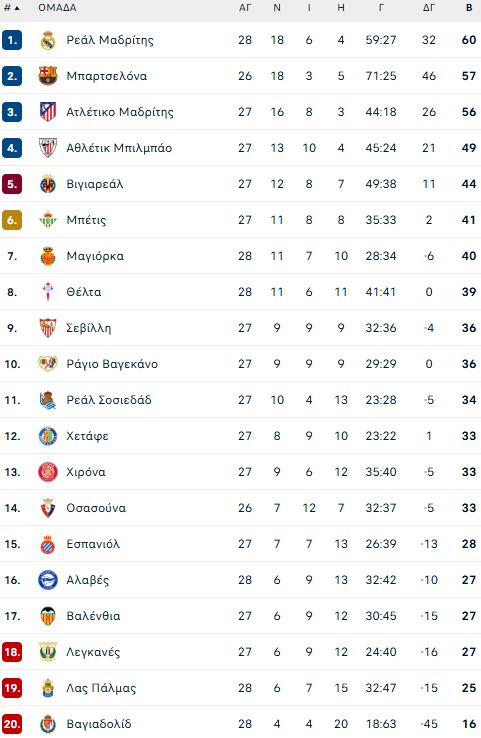Click the blue position badge number 1
481x738 pixels.
(12, 40)
